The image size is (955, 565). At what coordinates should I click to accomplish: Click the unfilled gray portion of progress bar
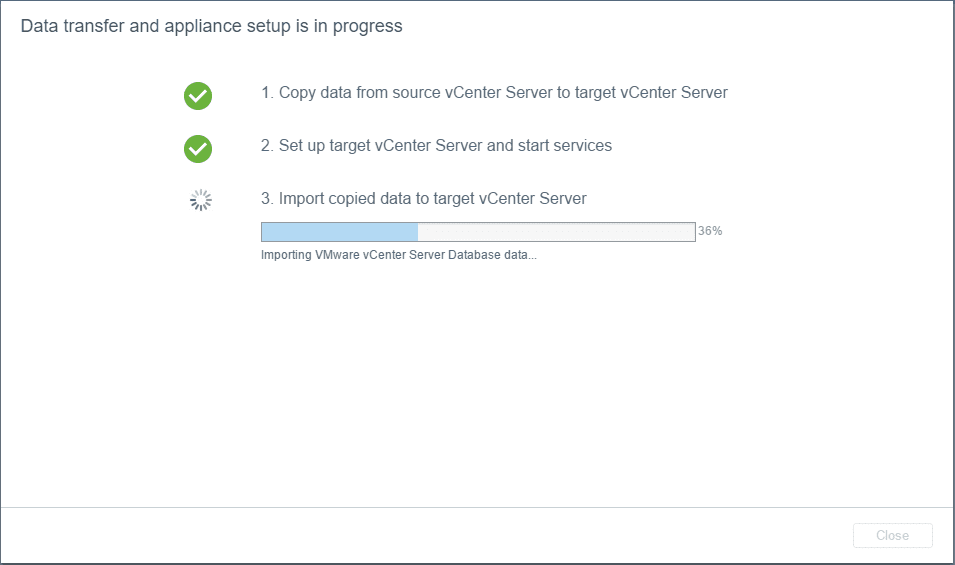click(555, 232)
